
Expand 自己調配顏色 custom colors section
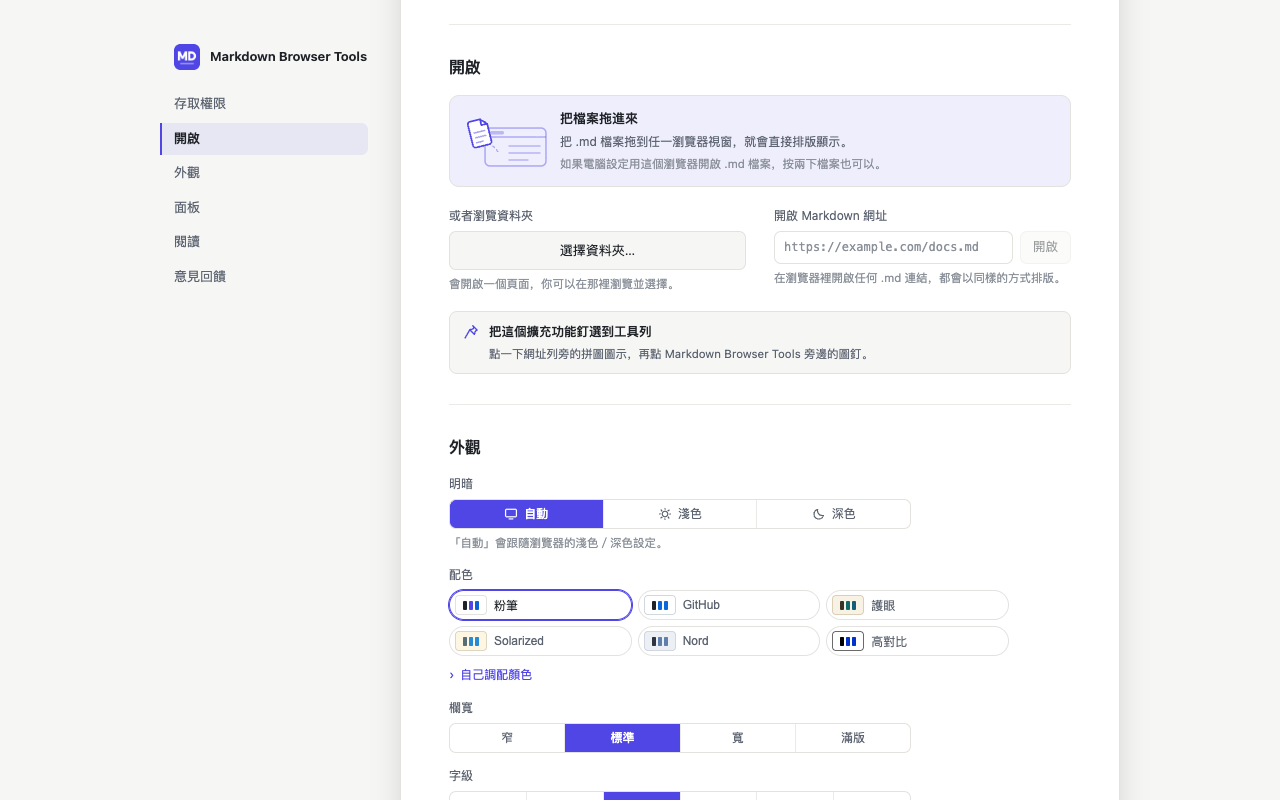coord(491,675)
